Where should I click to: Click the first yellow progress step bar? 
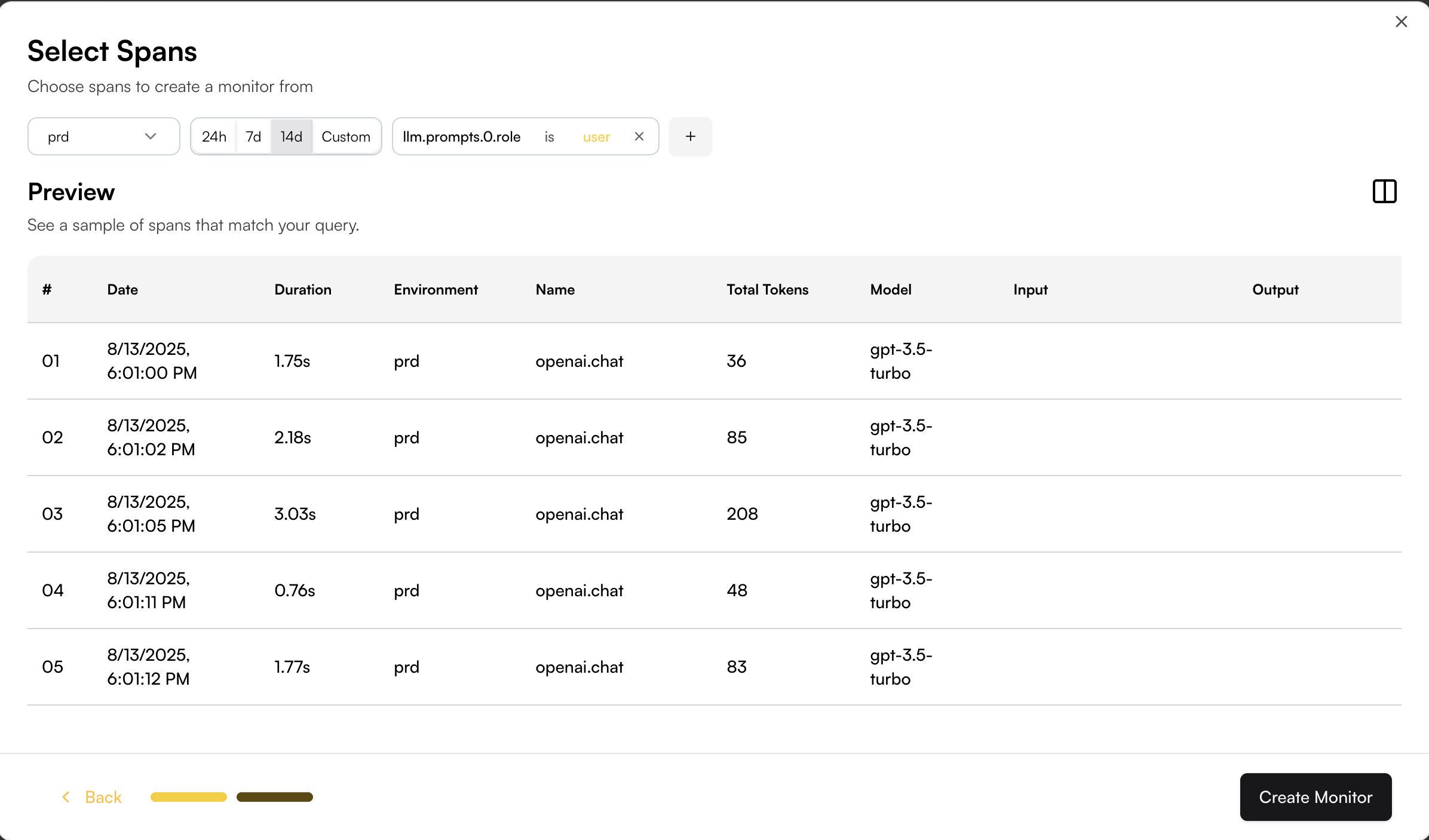(189, 797)
